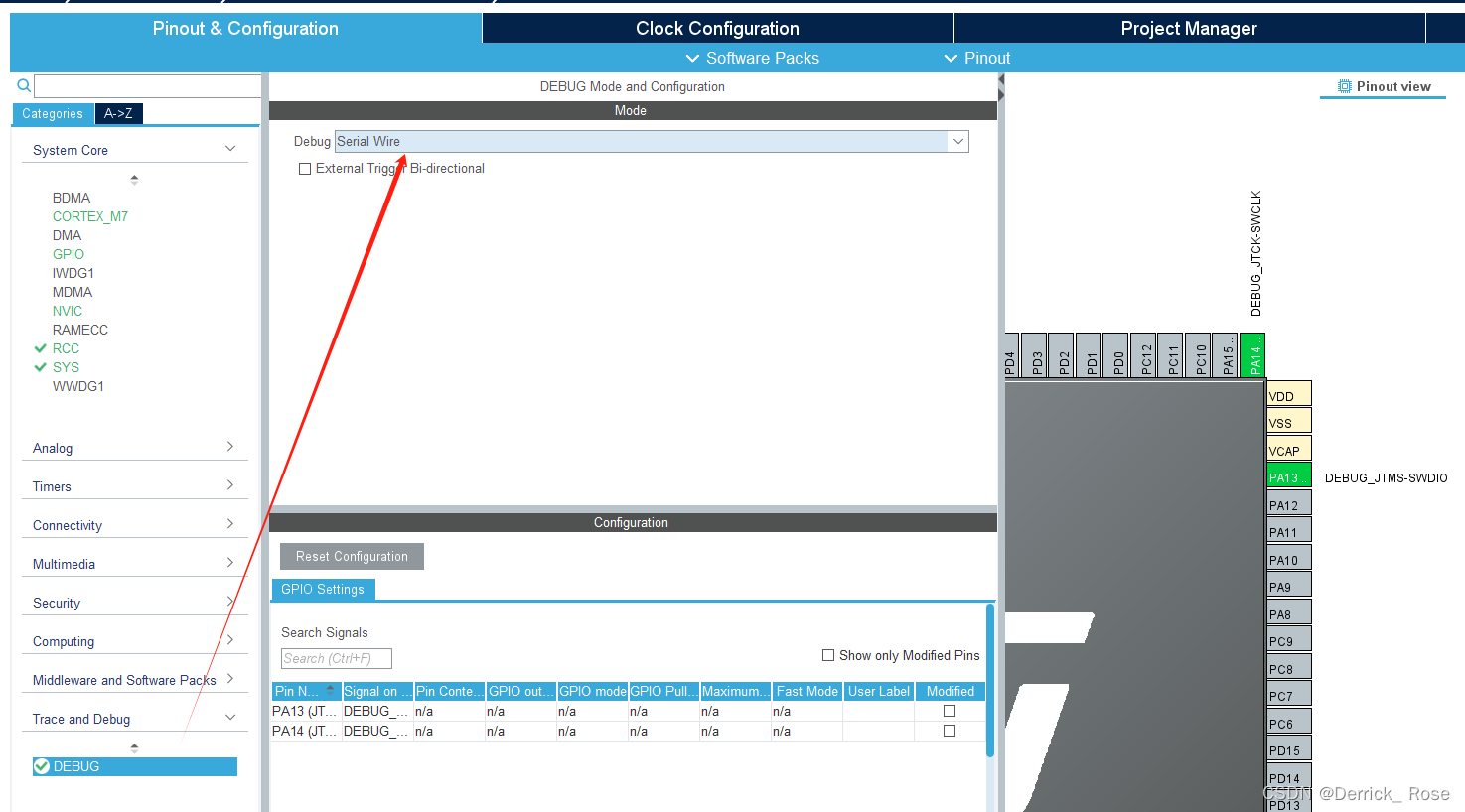Select the PA14 row in GPIO table

point(628,731)
